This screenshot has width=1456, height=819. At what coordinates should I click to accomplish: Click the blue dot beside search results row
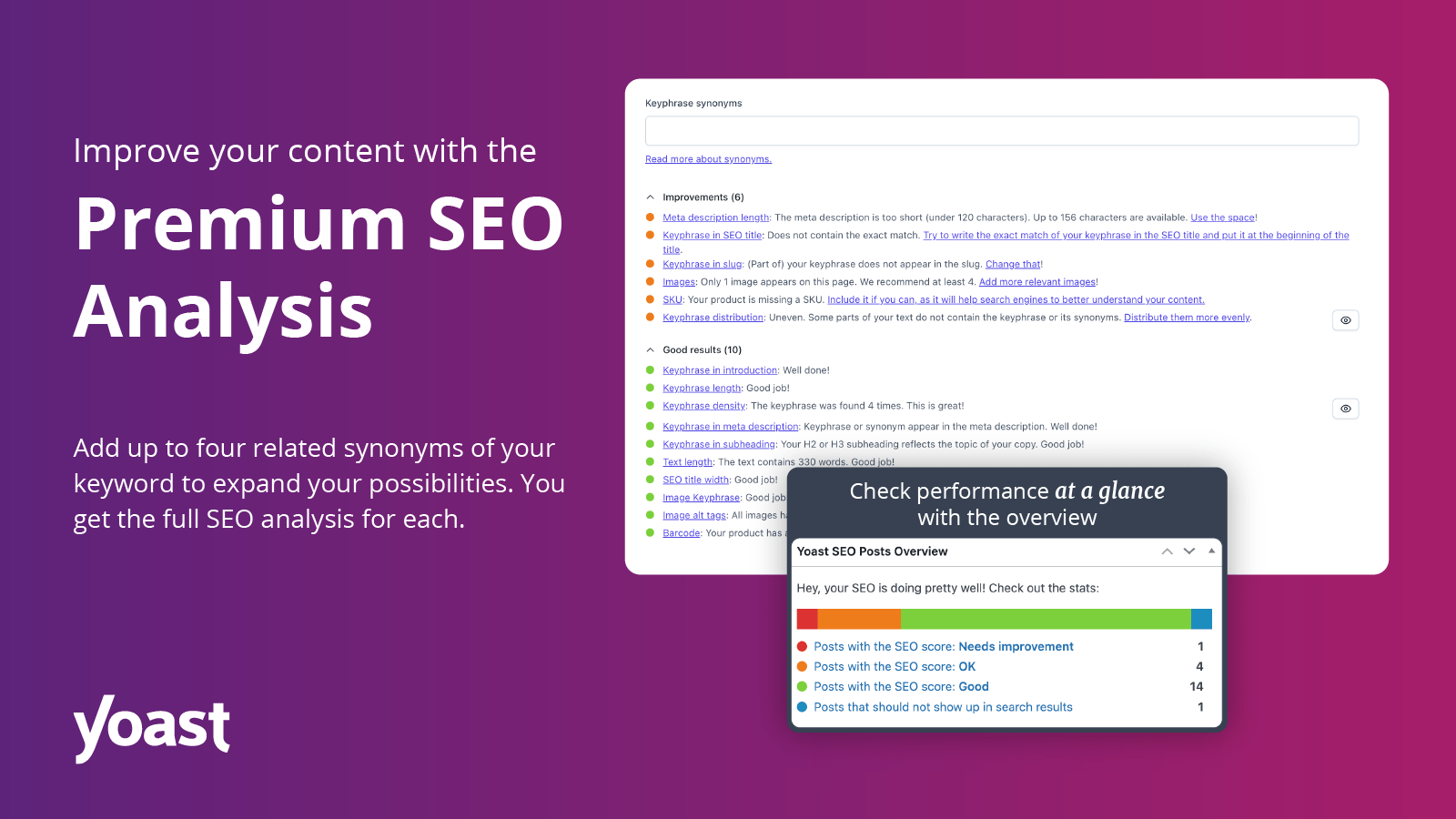click(x=803, y=707)
